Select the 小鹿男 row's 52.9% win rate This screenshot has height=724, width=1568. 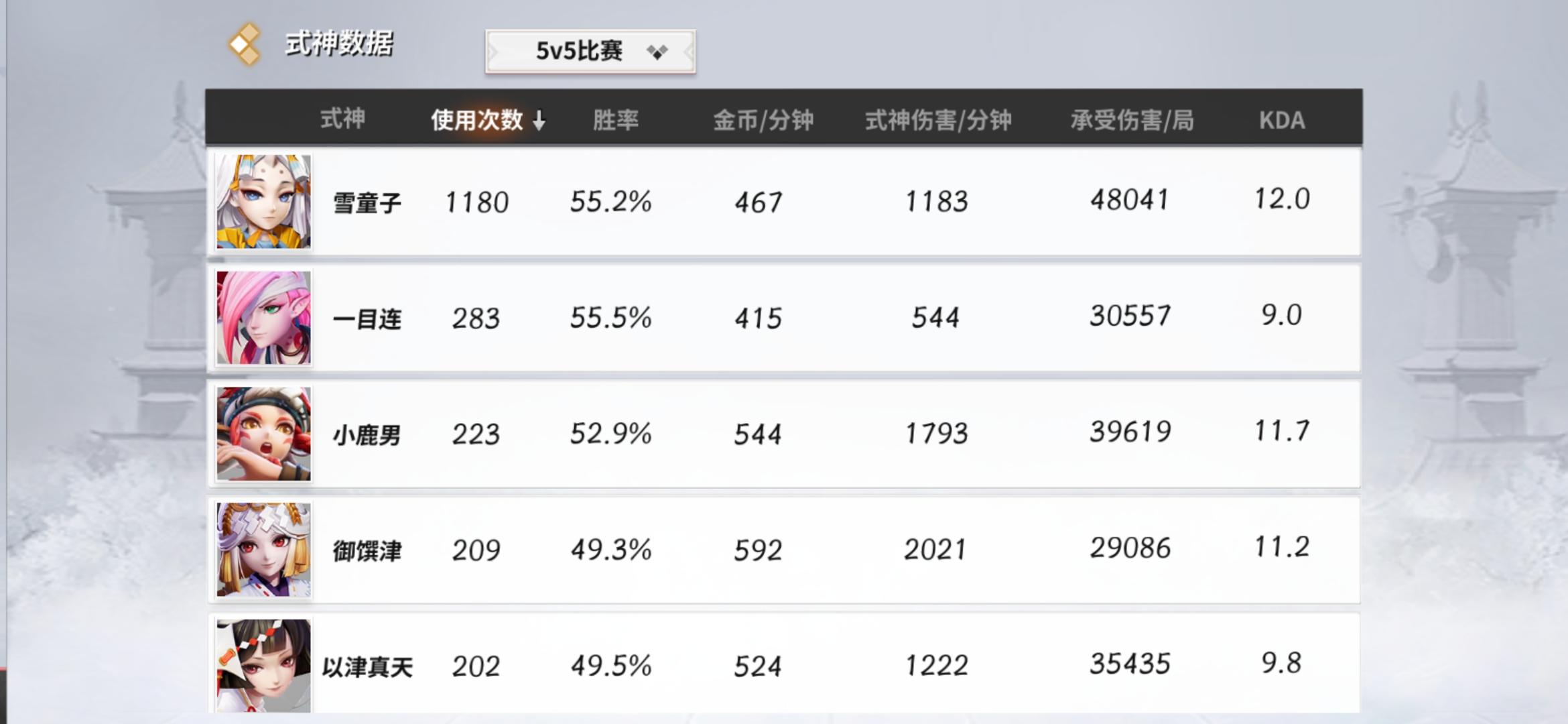(x=610, y=434)
